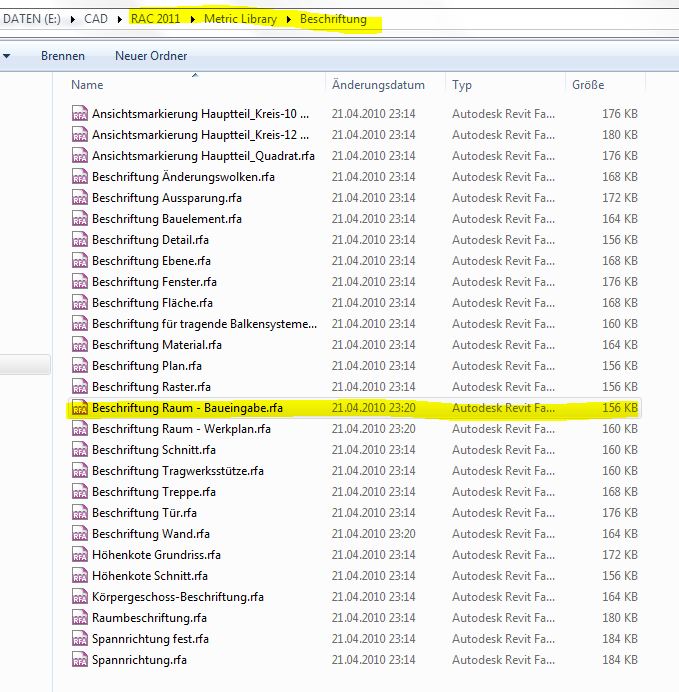The height and width of the screenshot is (692, 679).
Task: Select file name Körpergeschoss-Beschriftung.rfa
Action: pyautogui.click(x=178, y=597)
